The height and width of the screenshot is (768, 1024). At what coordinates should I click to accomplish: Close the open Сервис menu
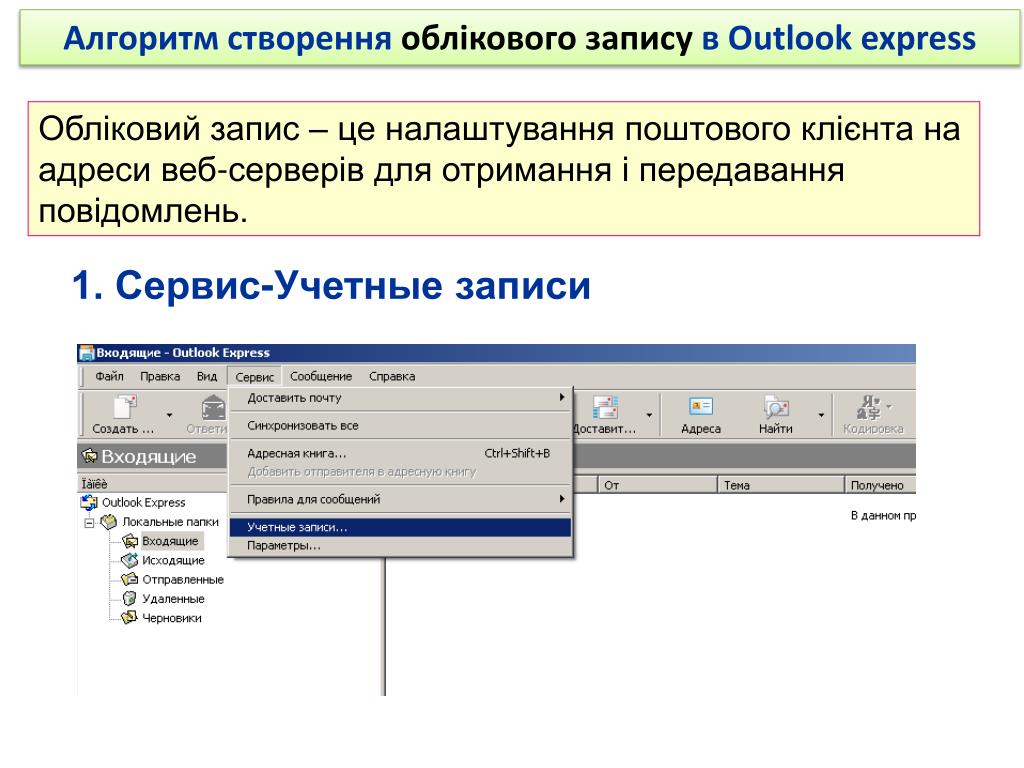(x=254, y=377)
